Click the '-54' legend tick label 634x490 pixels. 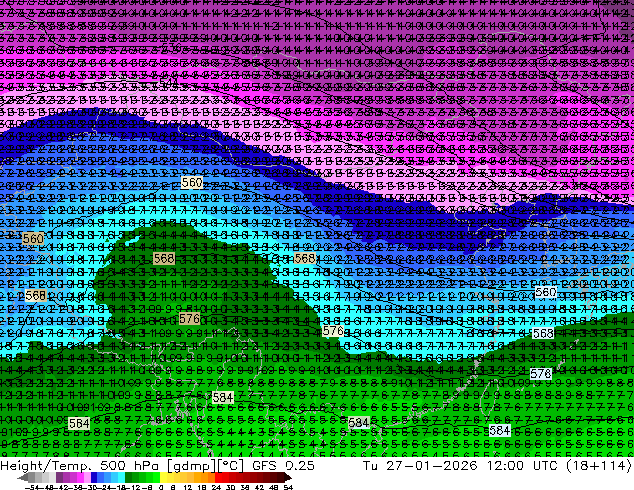[x=32, y=487]
